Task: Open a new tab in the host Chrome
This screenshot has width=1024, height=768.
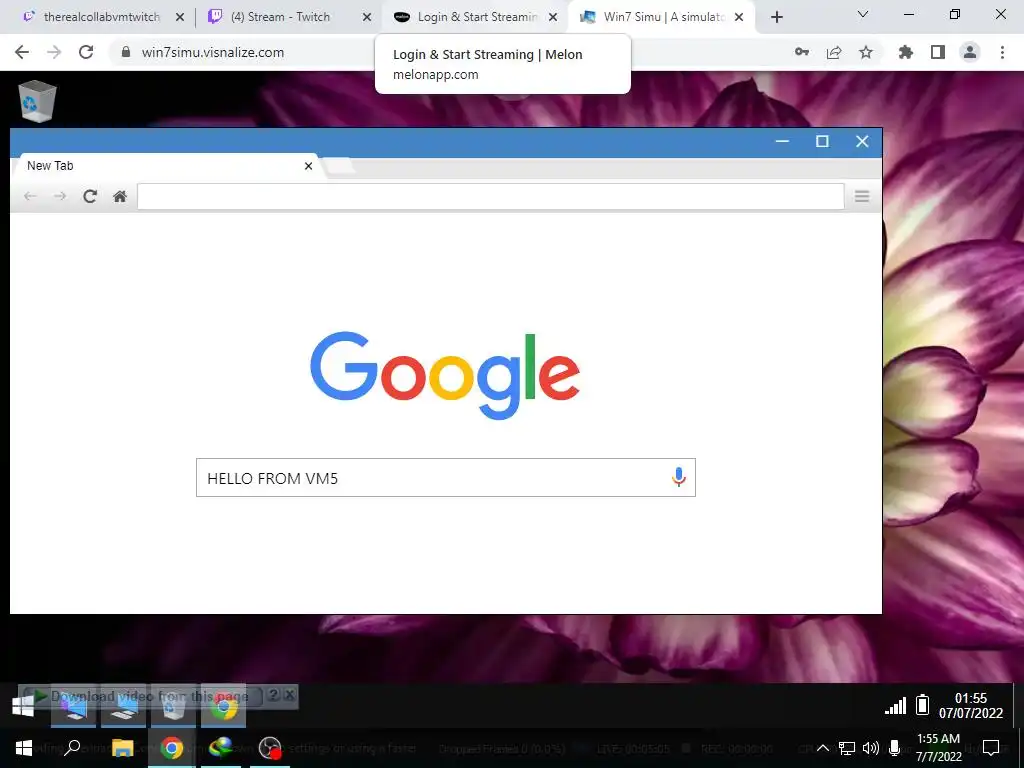Action: [x=776, y=18]
